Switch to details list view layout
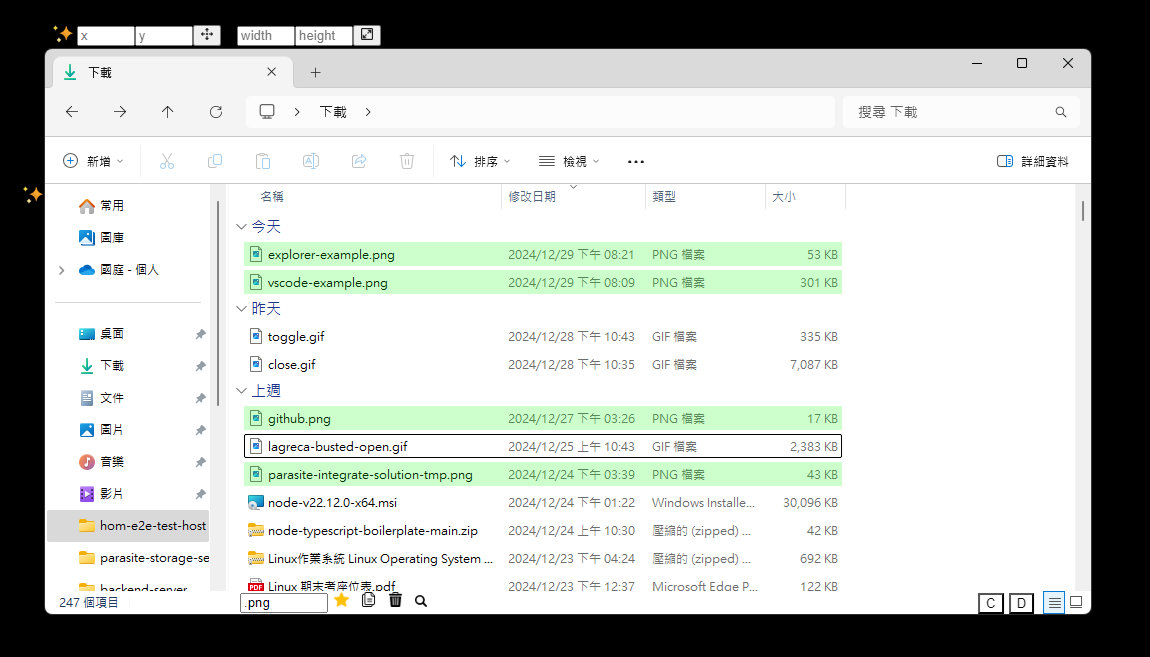The image size is (1150, 657). (x=1053, y=602)
